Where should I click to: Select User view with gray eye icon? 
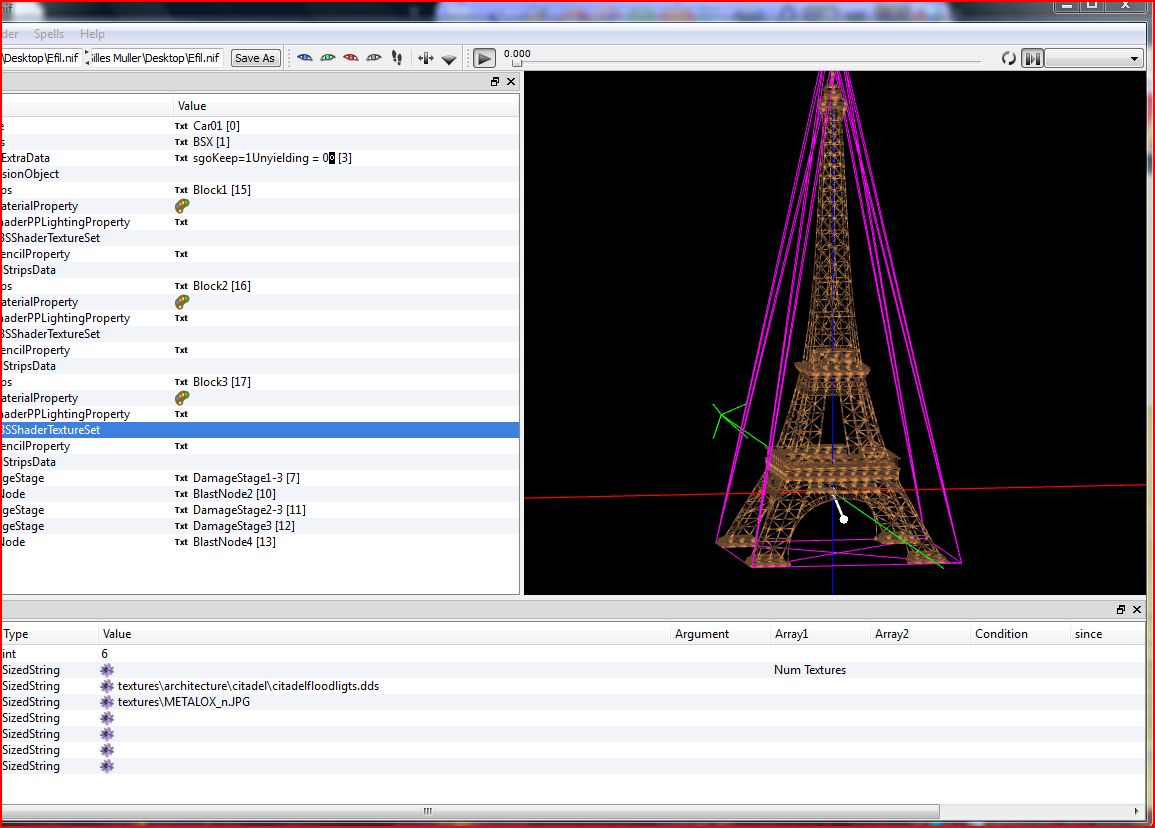tap(374, 57)
